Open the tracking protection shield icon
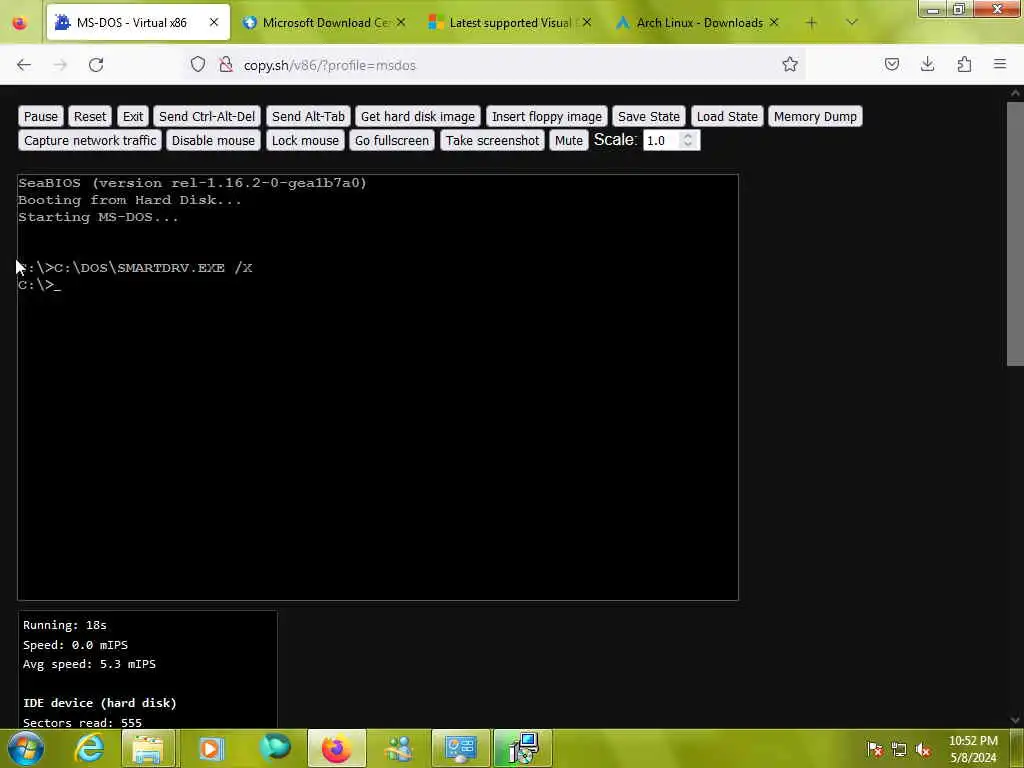This screenshot has height=768, width=1024. point(198,64)
